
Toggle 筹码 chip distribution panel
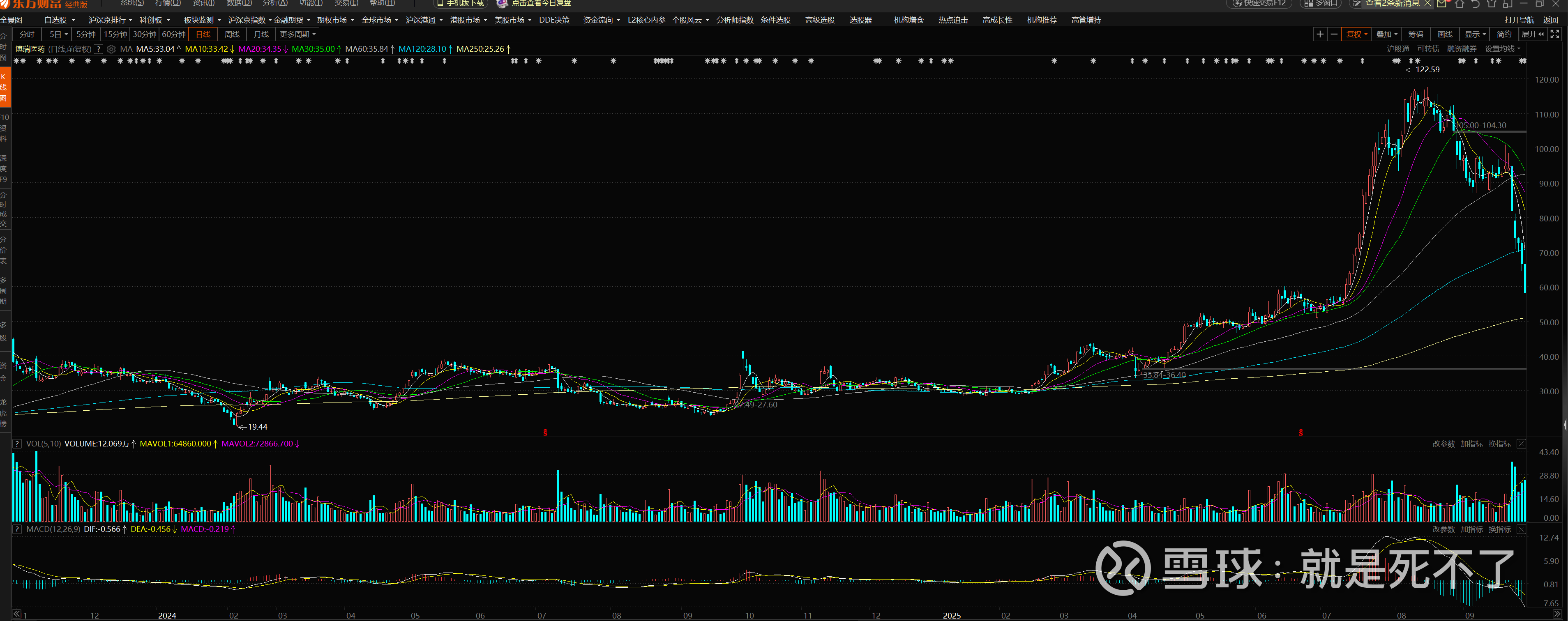click(x=1416, y=34)
